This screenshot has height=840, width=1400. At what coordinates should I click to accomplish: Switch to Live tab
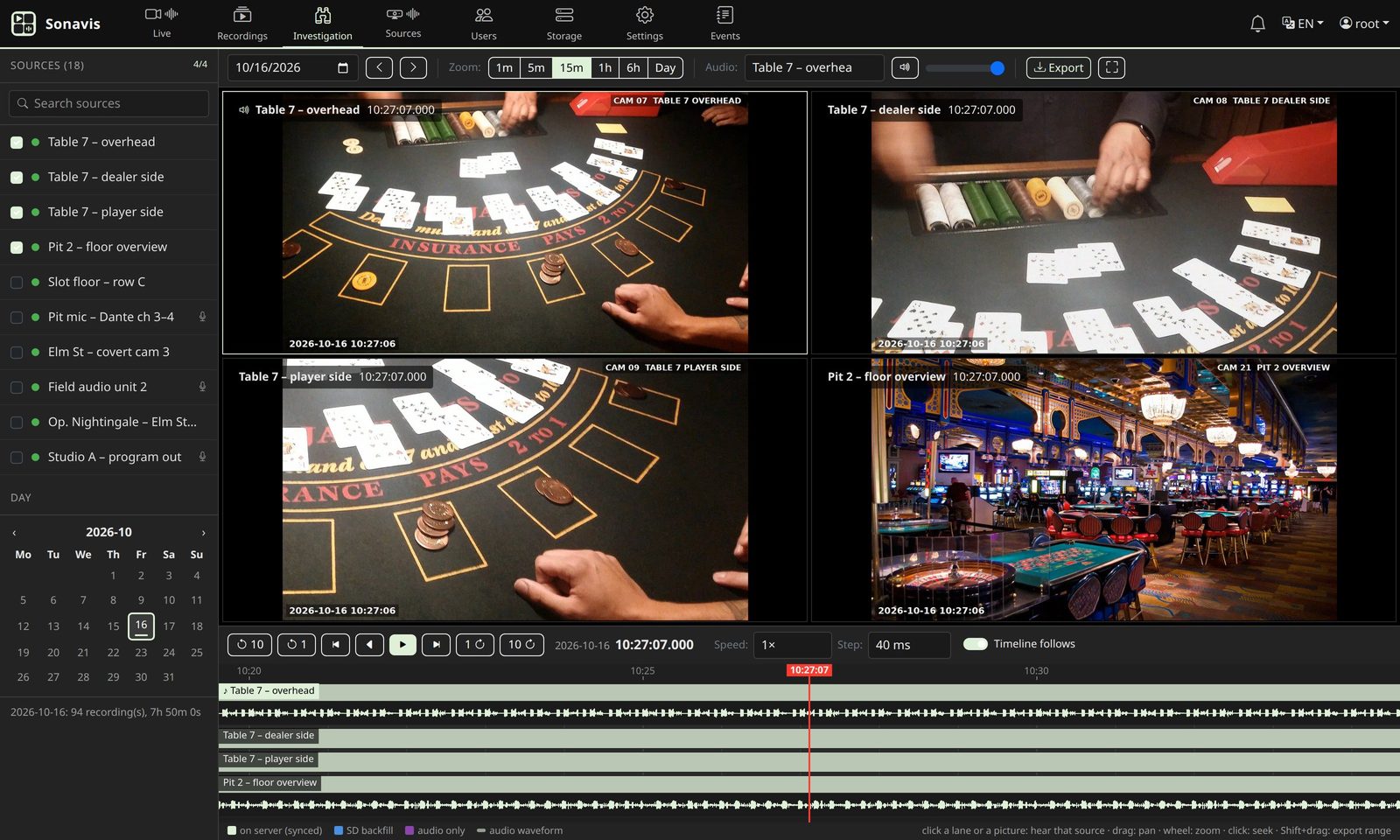(x=162, y=24)
